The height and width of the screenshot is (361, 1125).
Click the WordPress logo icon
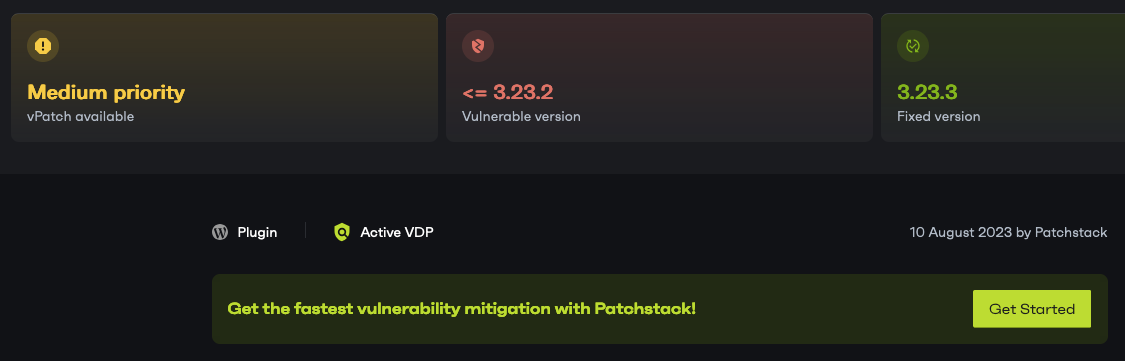220,233
